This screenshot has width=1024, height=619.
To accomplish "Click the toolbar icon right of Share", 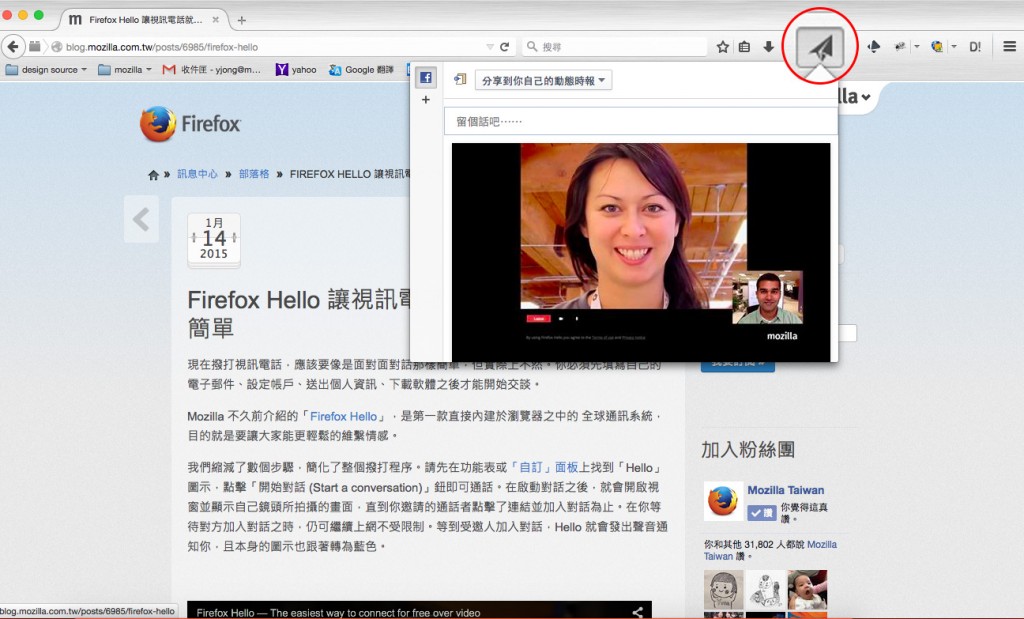I will pyautogui.click(x=873, y=47).
